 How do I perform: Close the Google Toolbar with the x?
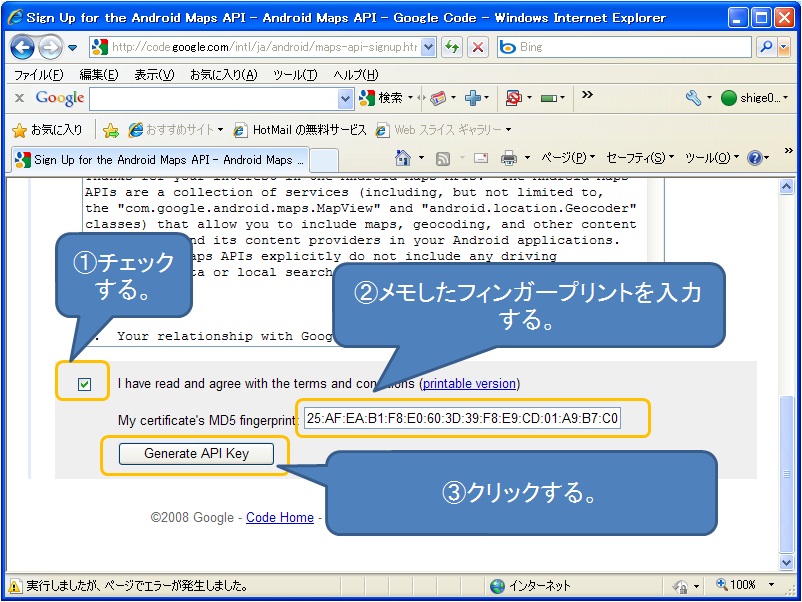pyautogui.click(x=19, y=98)
